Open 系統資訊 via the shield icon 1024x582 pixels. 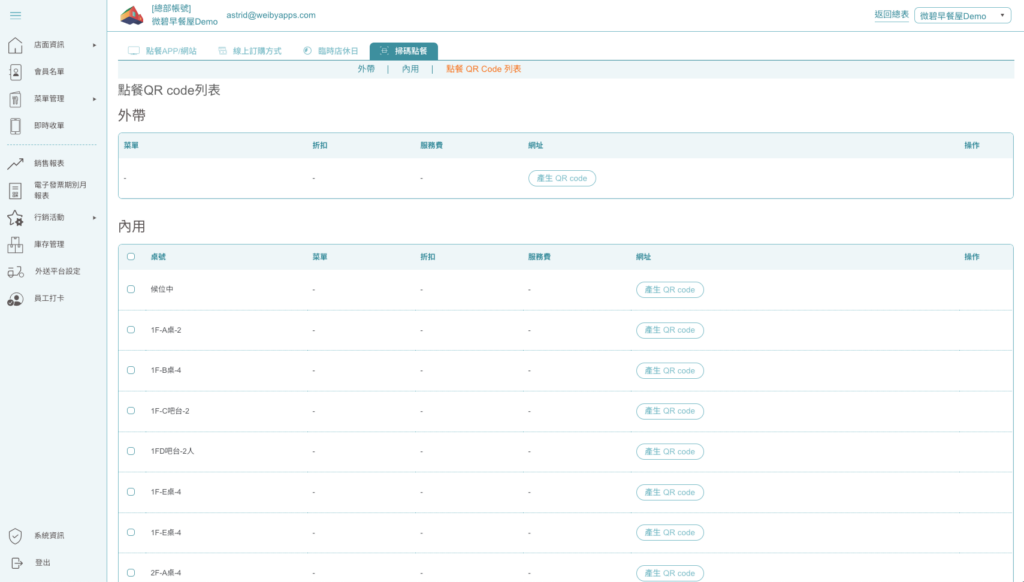coord(15,536)
